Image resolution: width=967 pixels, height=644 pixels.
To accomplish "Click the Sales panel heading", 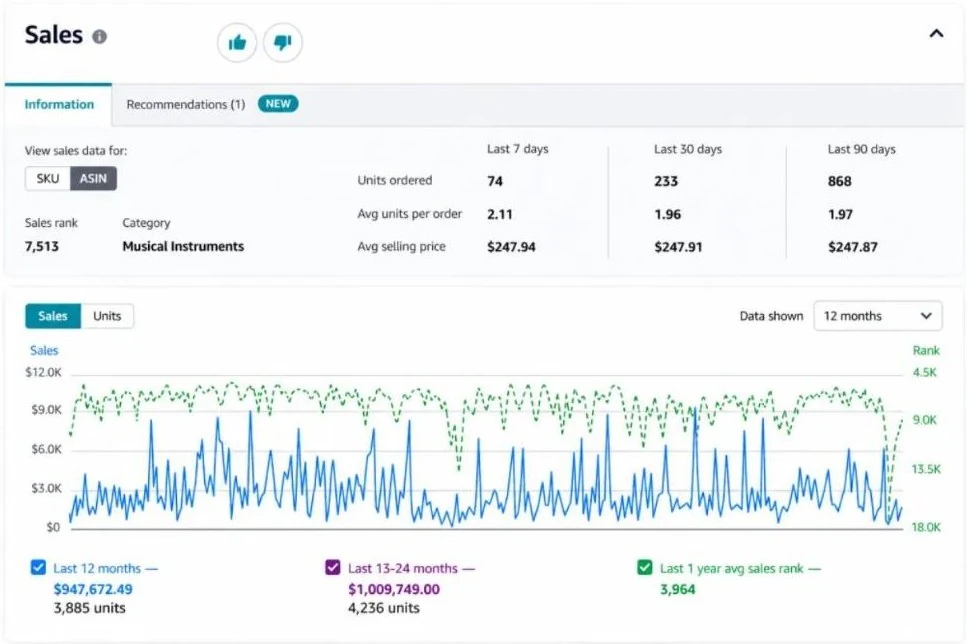I will (54, 35).
